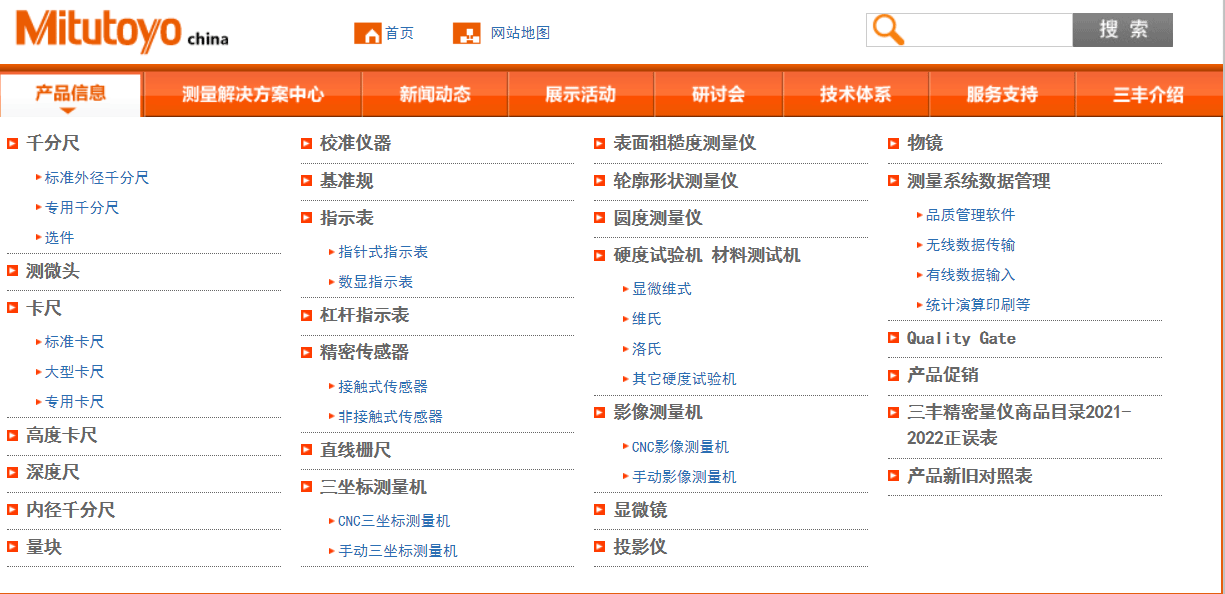Select CNC三坐标测量机 subcategory
Image resolution: width=1225 pixels, height=594 pixels.
pyautogui.click(x=394, y=521)
